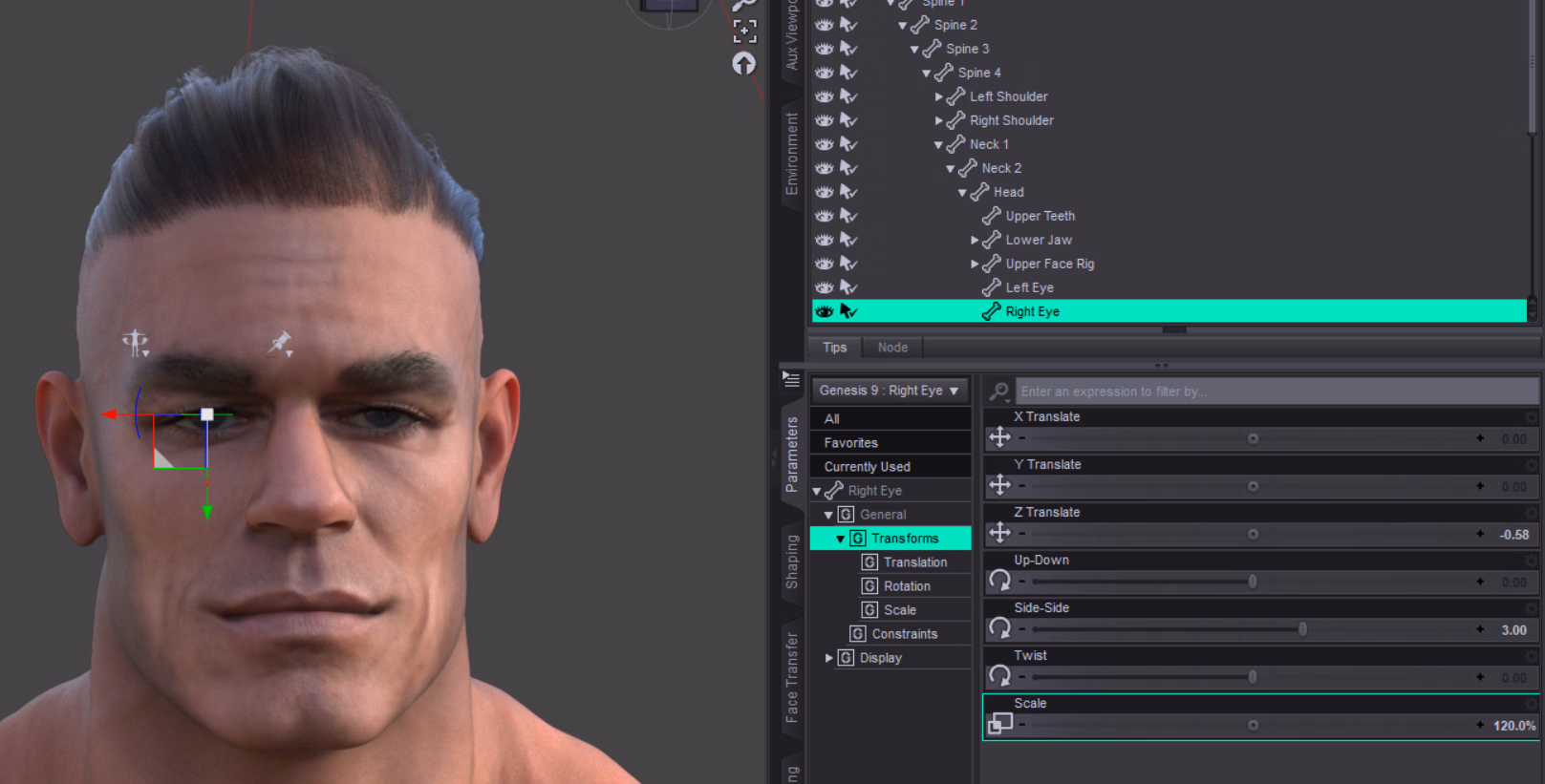Select the Favorites filter
The height and width of the screenshot is (784, 1545).
tap(850, 443)
